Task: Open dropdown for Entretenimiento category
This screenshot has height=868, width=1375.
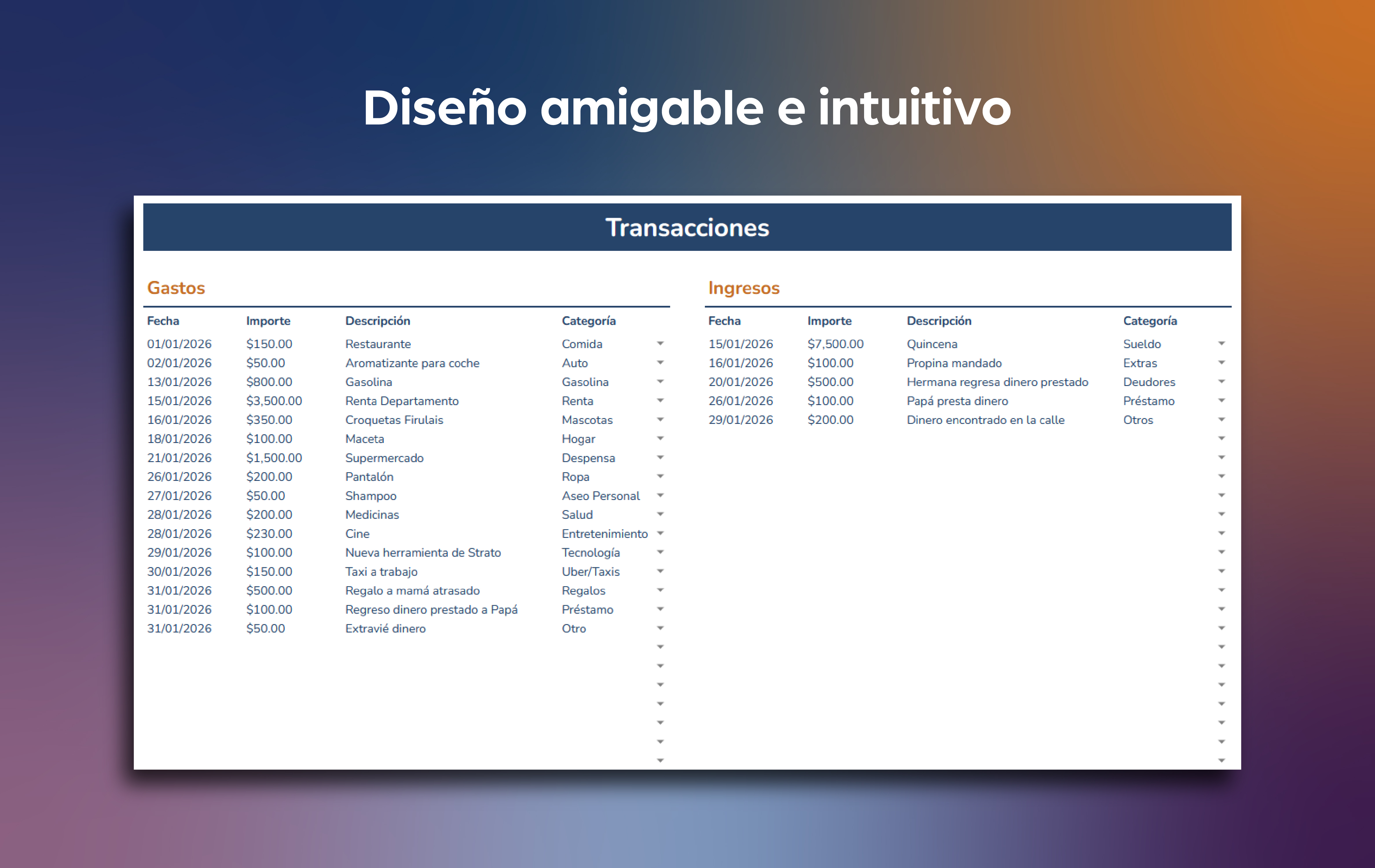Action: click(x=660, y=533)
